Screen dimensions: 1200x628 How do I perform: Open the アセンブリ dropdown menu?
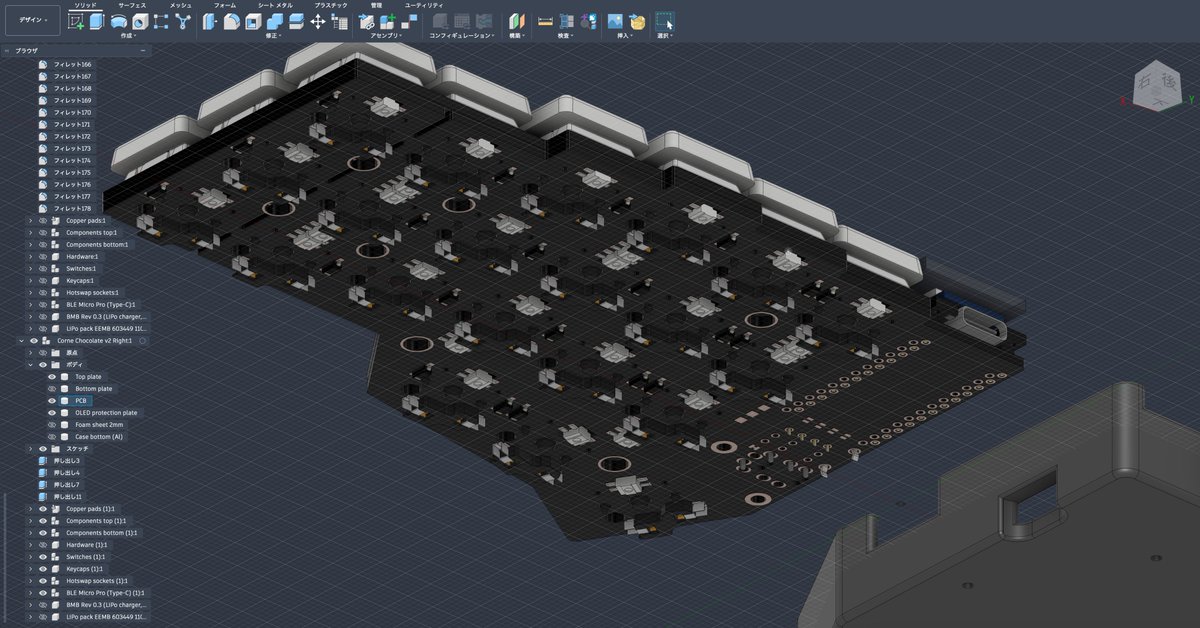pyautogui.click(x=385, y=35)
